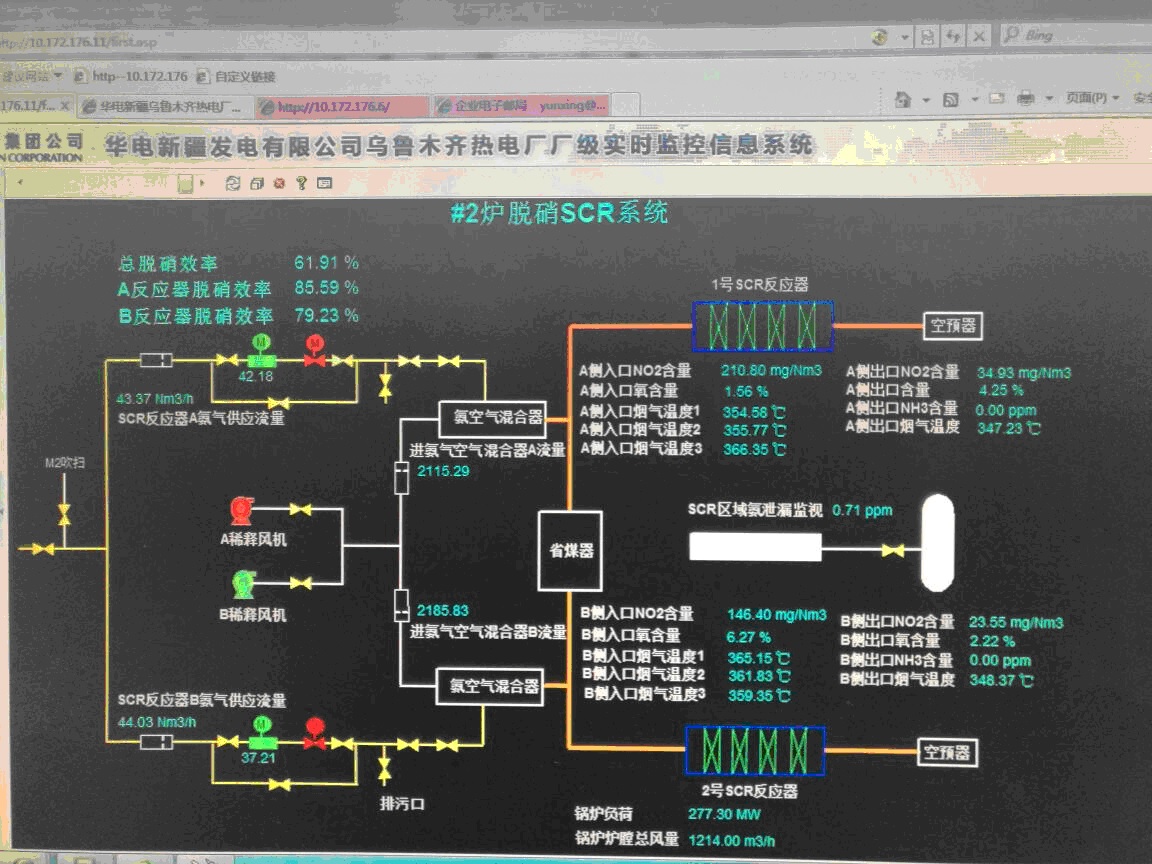The image size is (1152, 864).
Task: Click the white rectangle left of the ammonia tank
Action: tap(755, 547)
